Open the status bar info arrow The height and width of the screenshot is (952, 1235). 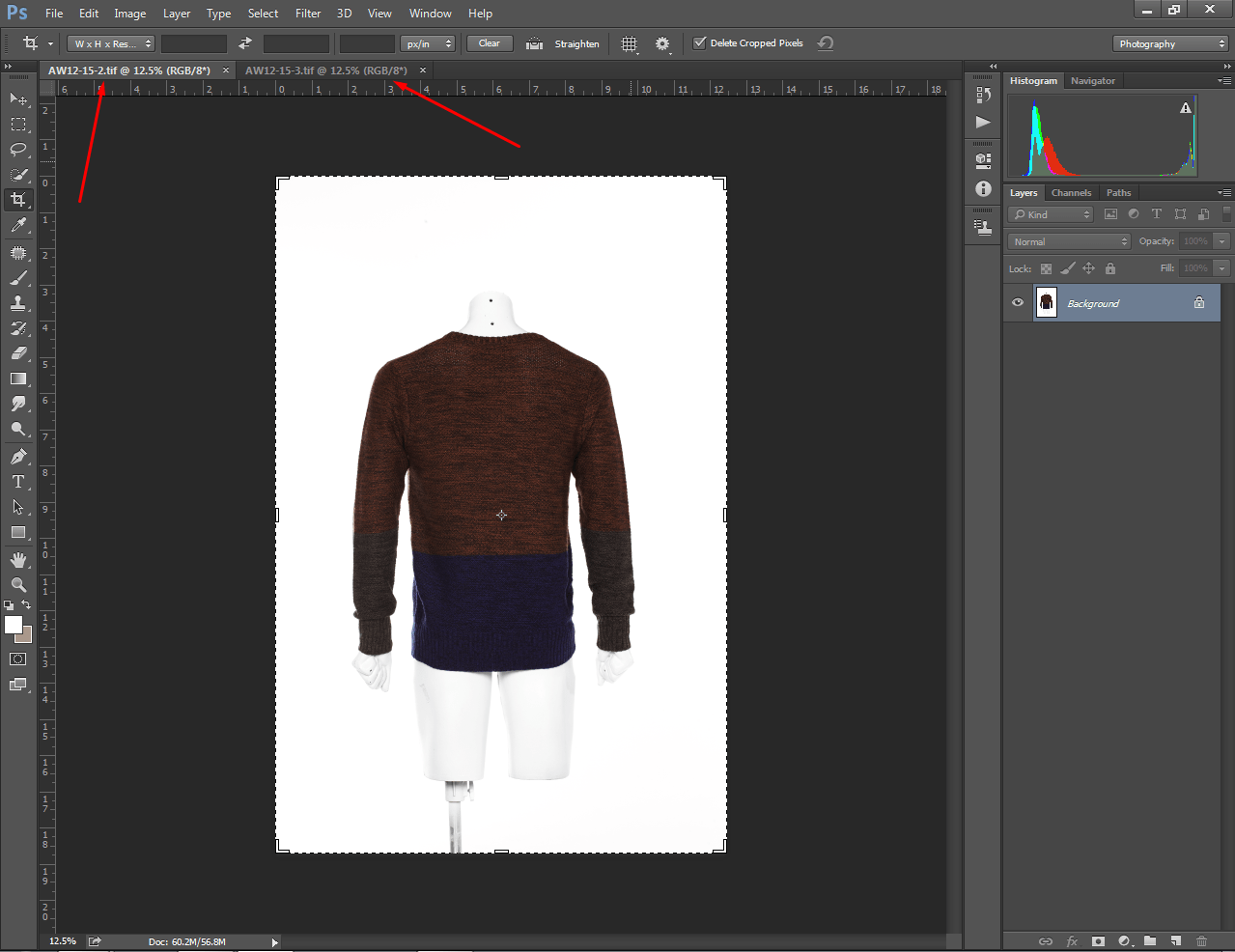[274, 942]
